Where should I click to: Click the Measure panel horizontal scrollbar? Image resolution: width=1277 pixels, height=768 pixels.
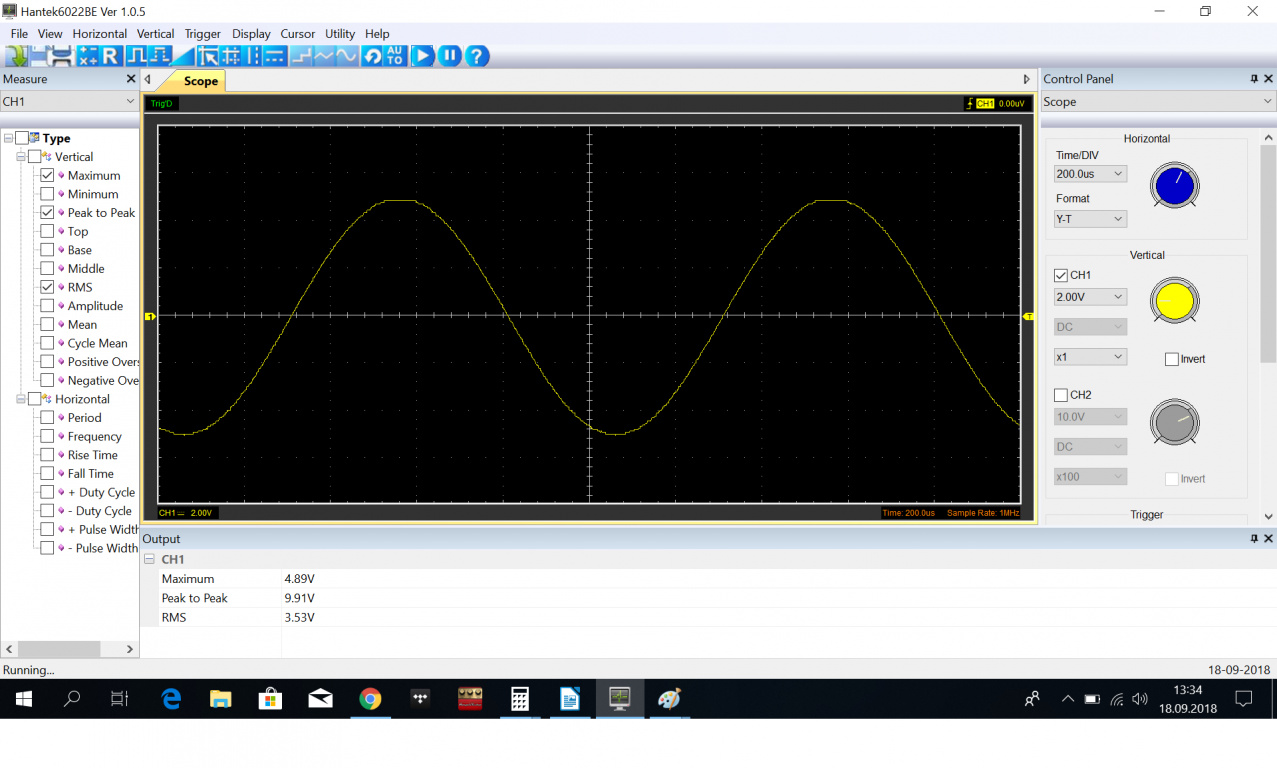[57, 649]
